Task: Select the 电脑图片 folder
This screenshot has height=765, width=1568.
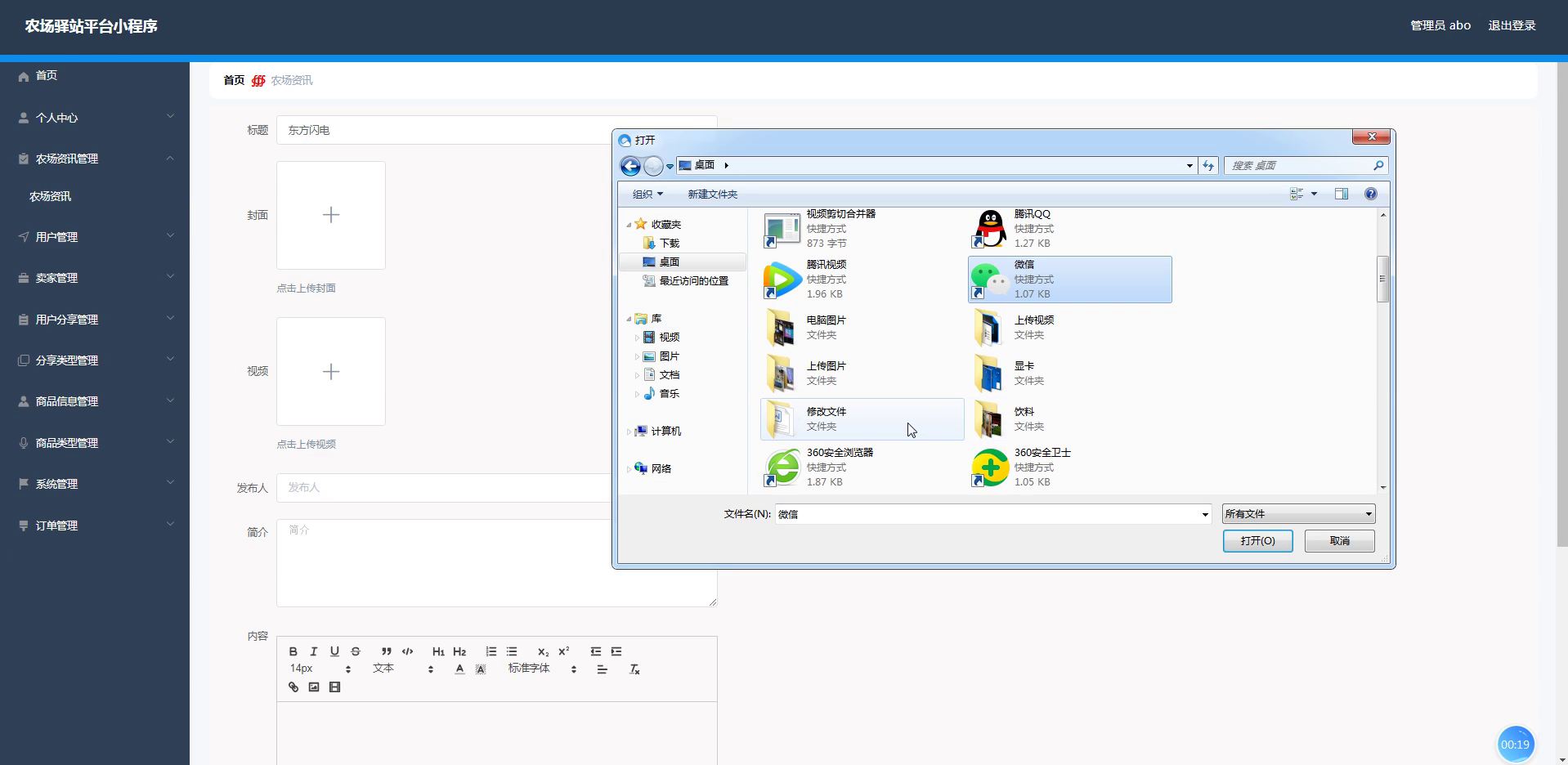Action: (x=862, y=328)
